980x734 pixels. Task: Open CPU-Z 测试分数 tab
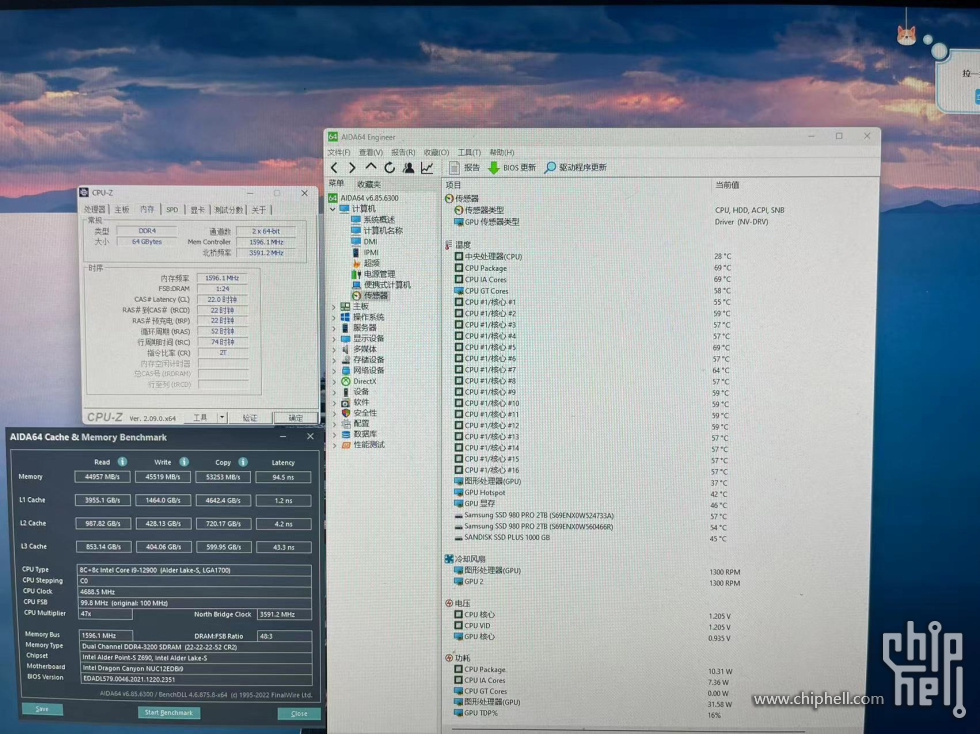point(229,209)
